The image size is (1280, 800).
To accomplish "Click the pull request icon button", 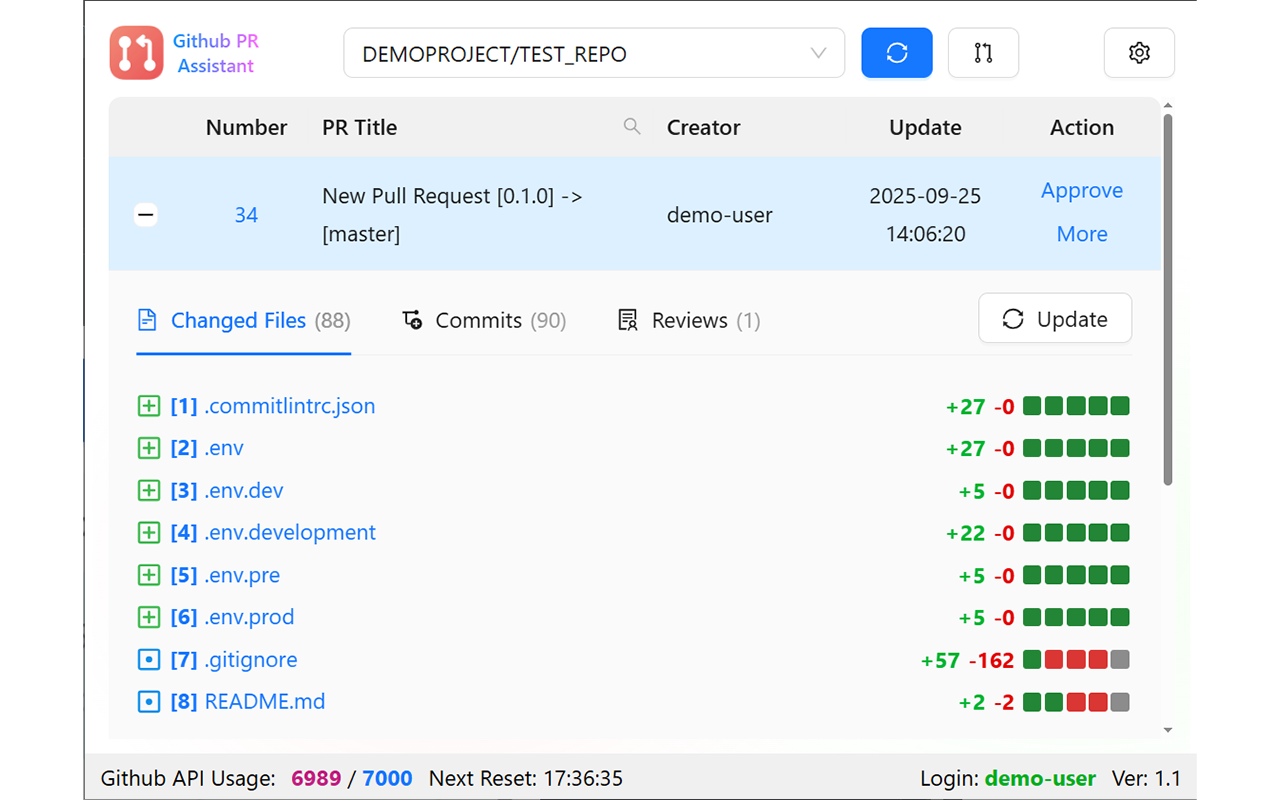I will coord(983,53).
